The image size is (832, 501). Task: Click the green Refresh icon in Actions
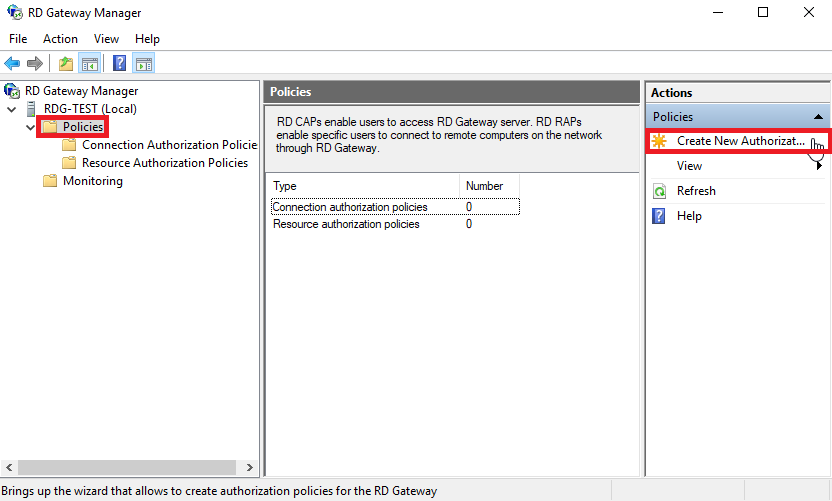[659, 191]
